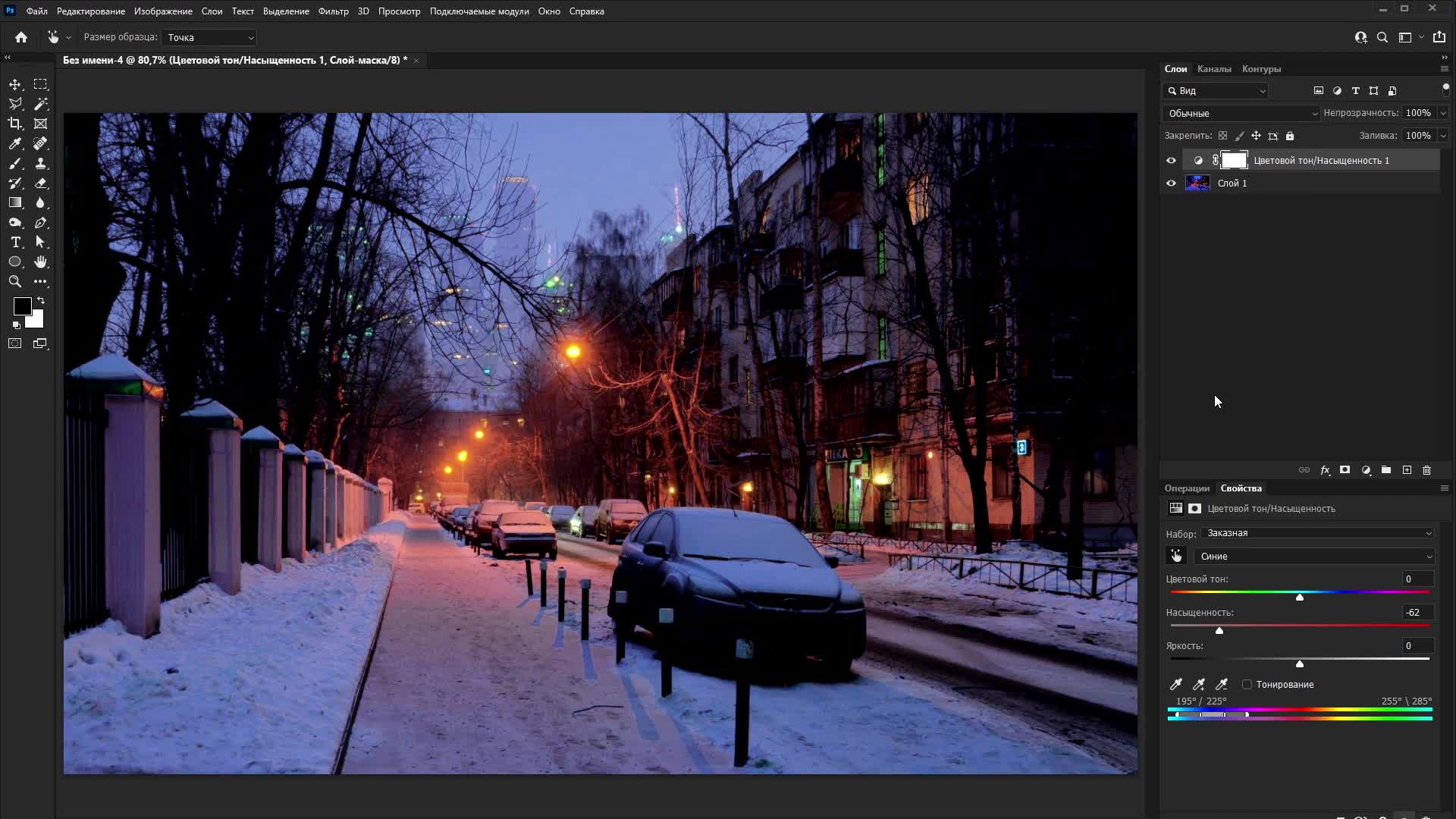
Task: Open the Набор preset dropdown
Action: point(1318,533)
